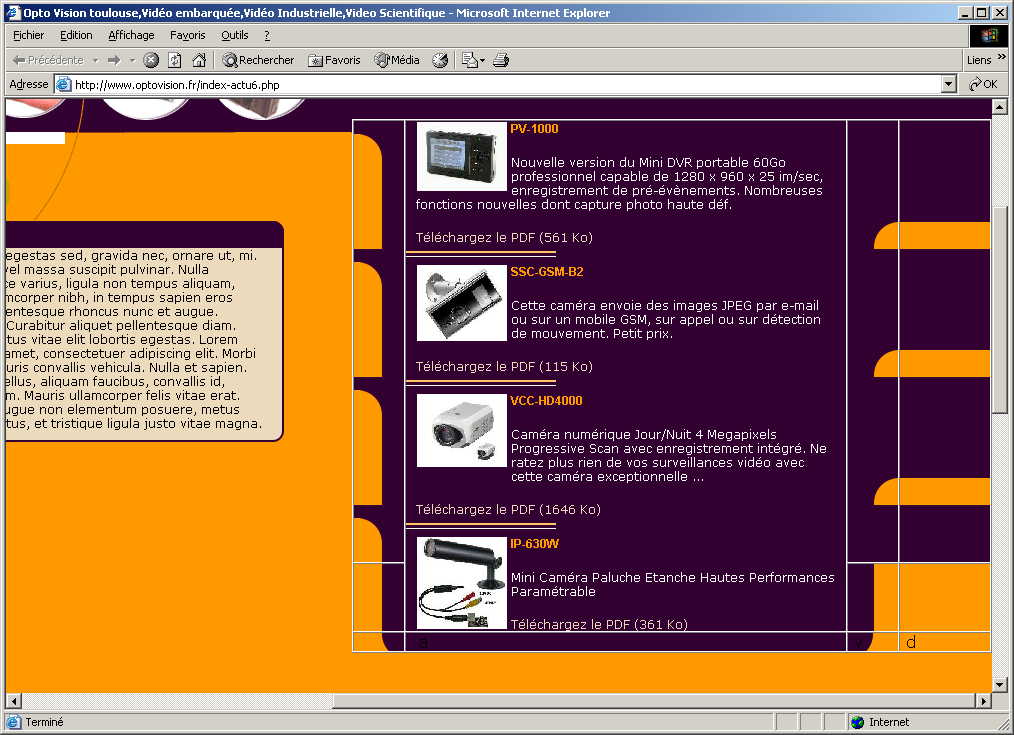Click the VCC-HD4000 camera thumbnail
This screenshot has width=1014, height=735.
coord(462,431)
